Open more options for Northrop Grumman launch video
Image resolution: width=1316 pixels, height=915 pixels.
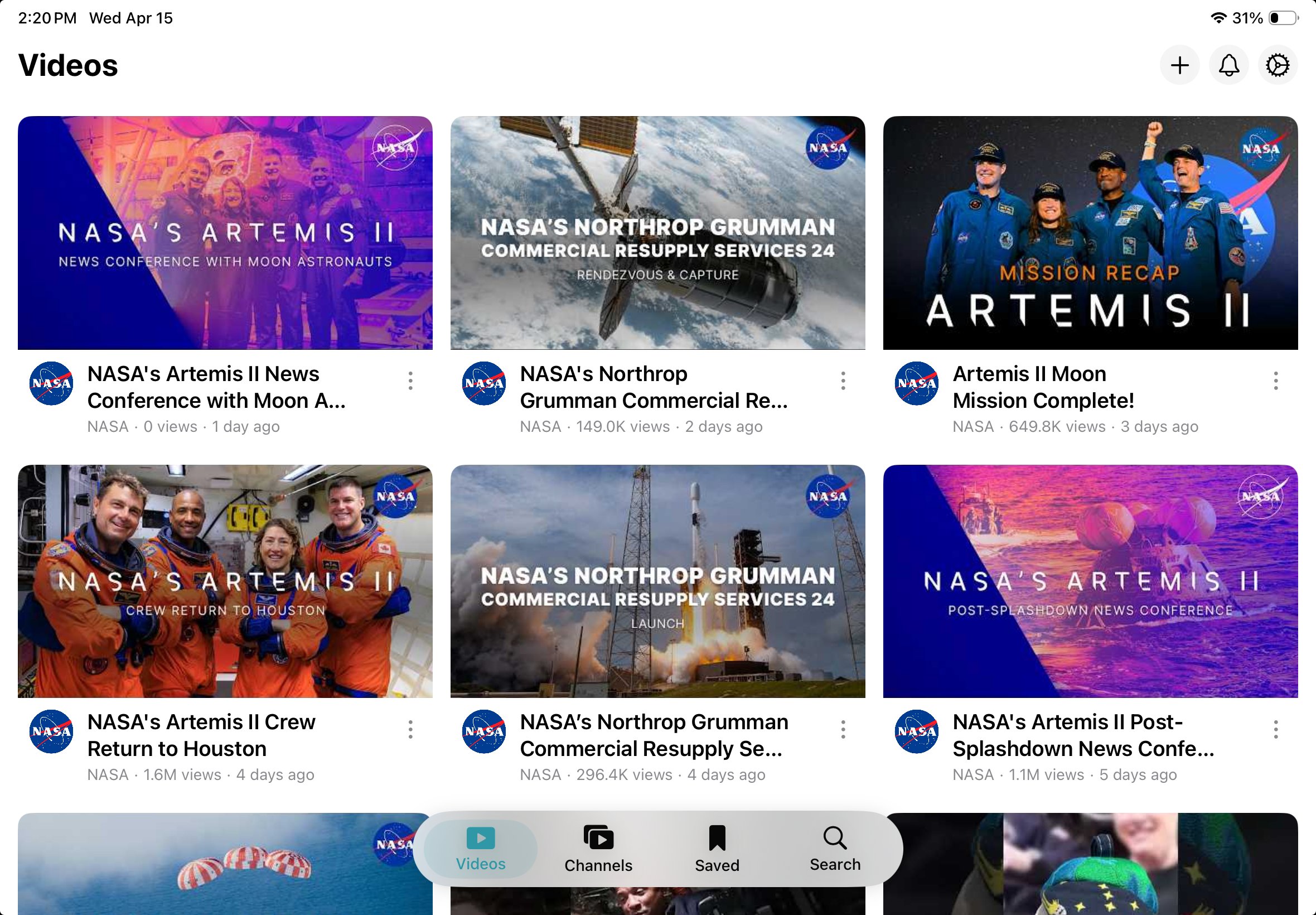coord(843,729)
